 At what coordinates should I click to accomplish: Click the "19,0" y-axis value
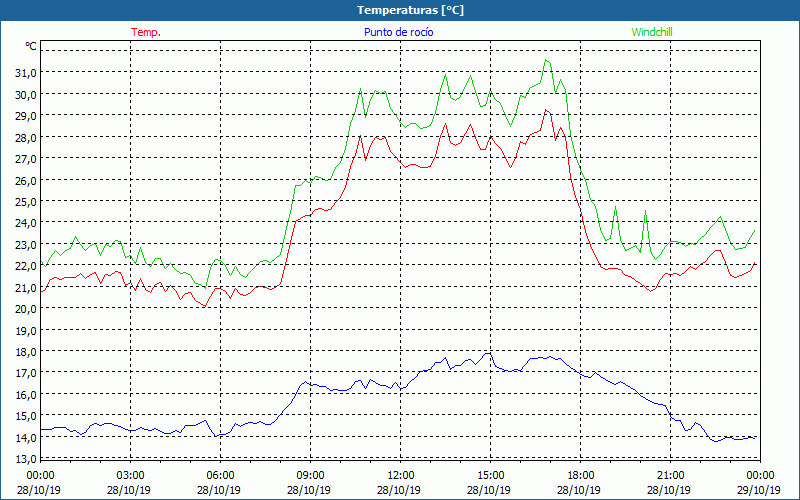[26, 330]
